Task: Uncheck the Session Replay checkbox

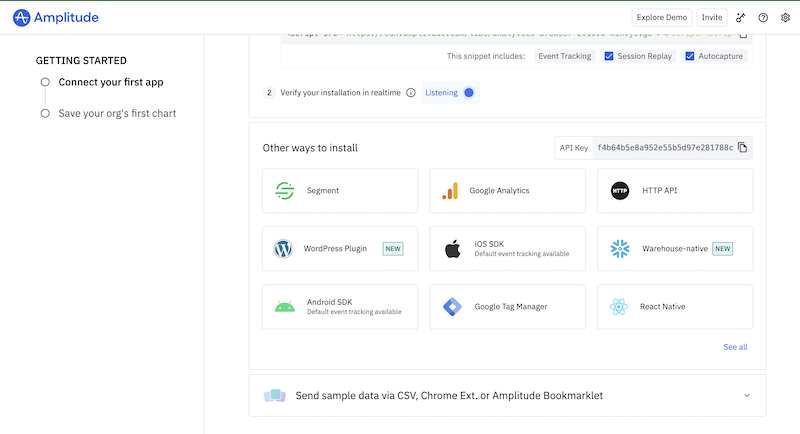Action: click(609, 56)
